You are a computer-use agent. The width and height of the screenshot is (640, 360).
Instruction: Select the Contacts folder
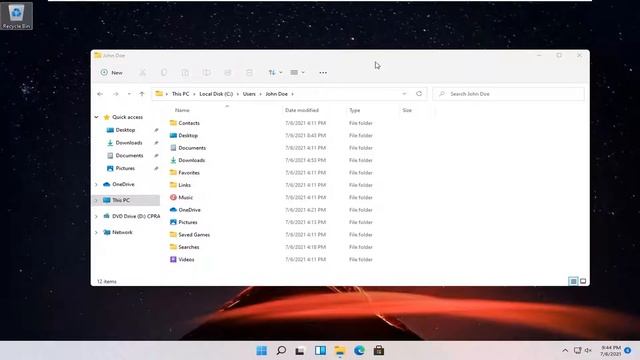(x=189, y=123)
